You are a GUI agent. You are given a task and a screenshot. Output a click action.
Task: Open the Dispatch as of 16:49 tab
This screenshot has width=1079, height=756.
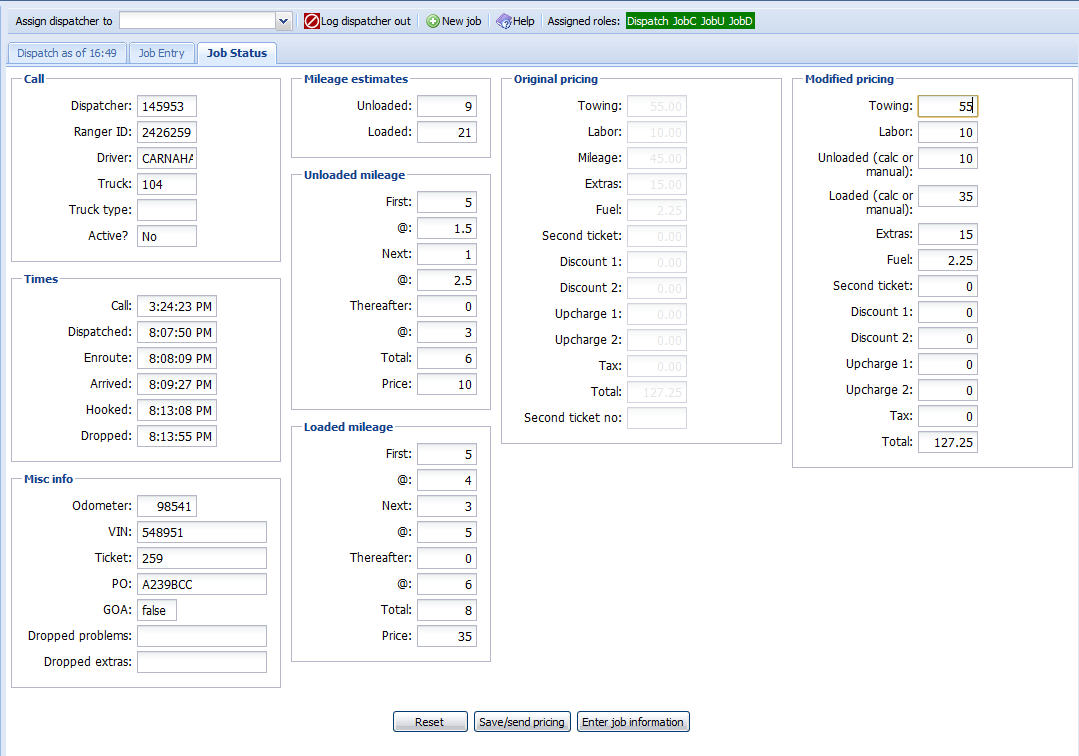click(x=67, y=53)
